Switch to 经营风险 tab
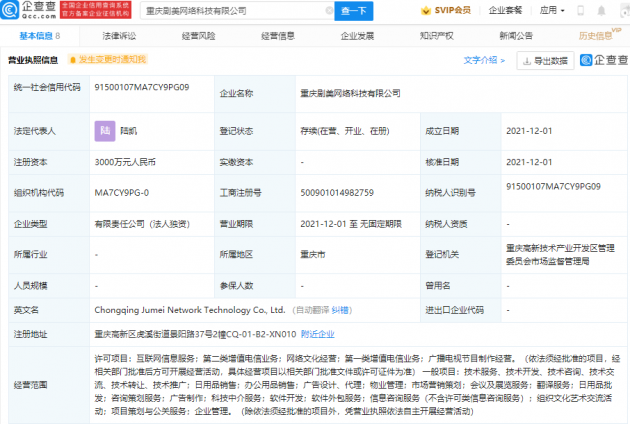630x424 pixels. 198,36
